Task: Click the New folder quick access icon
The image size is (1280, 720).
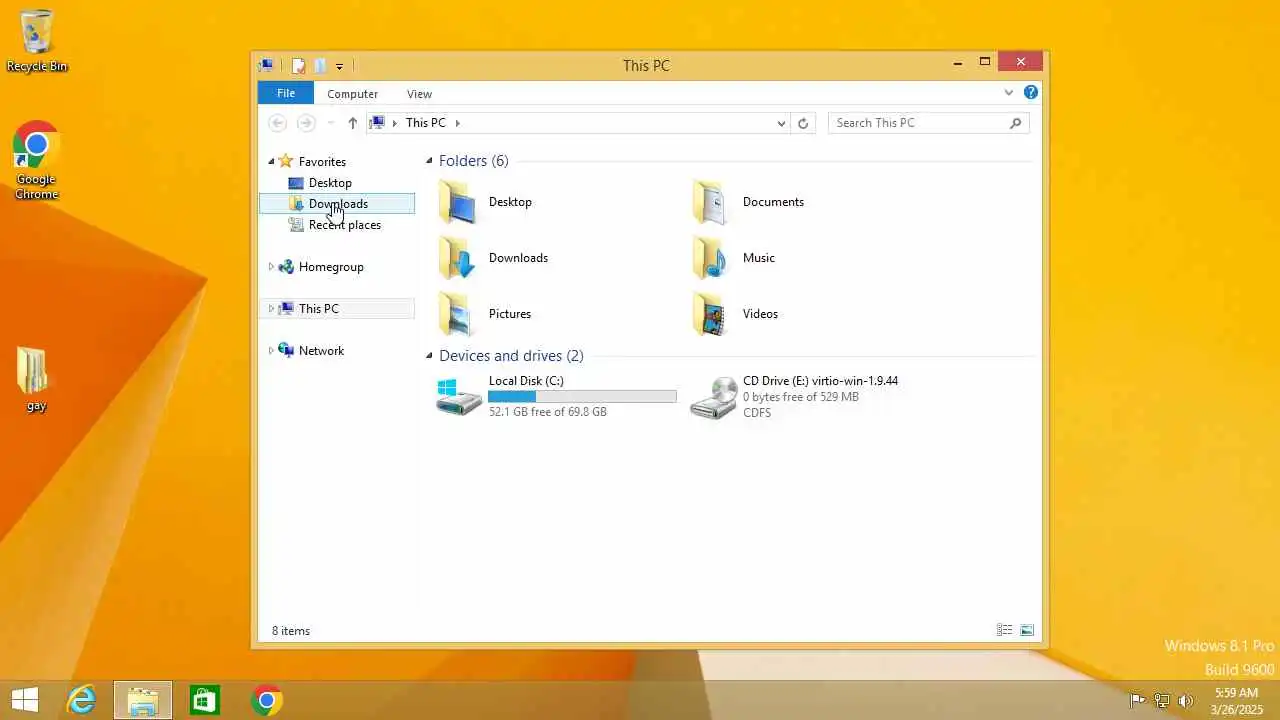Action: pos(320,66)
